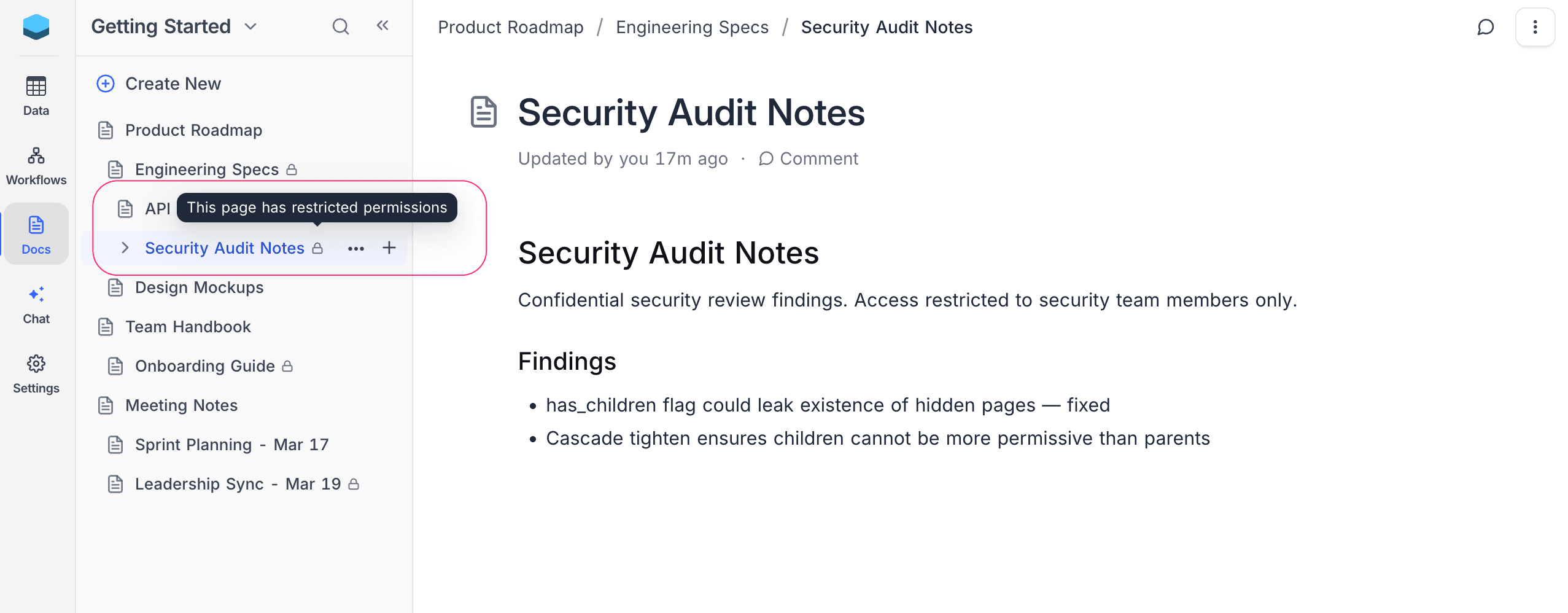Open Leadership Sync - Mar 19 notes
Image resolution: width=1568 pixels, height=613 pixels.
click(x=238, y=483)
